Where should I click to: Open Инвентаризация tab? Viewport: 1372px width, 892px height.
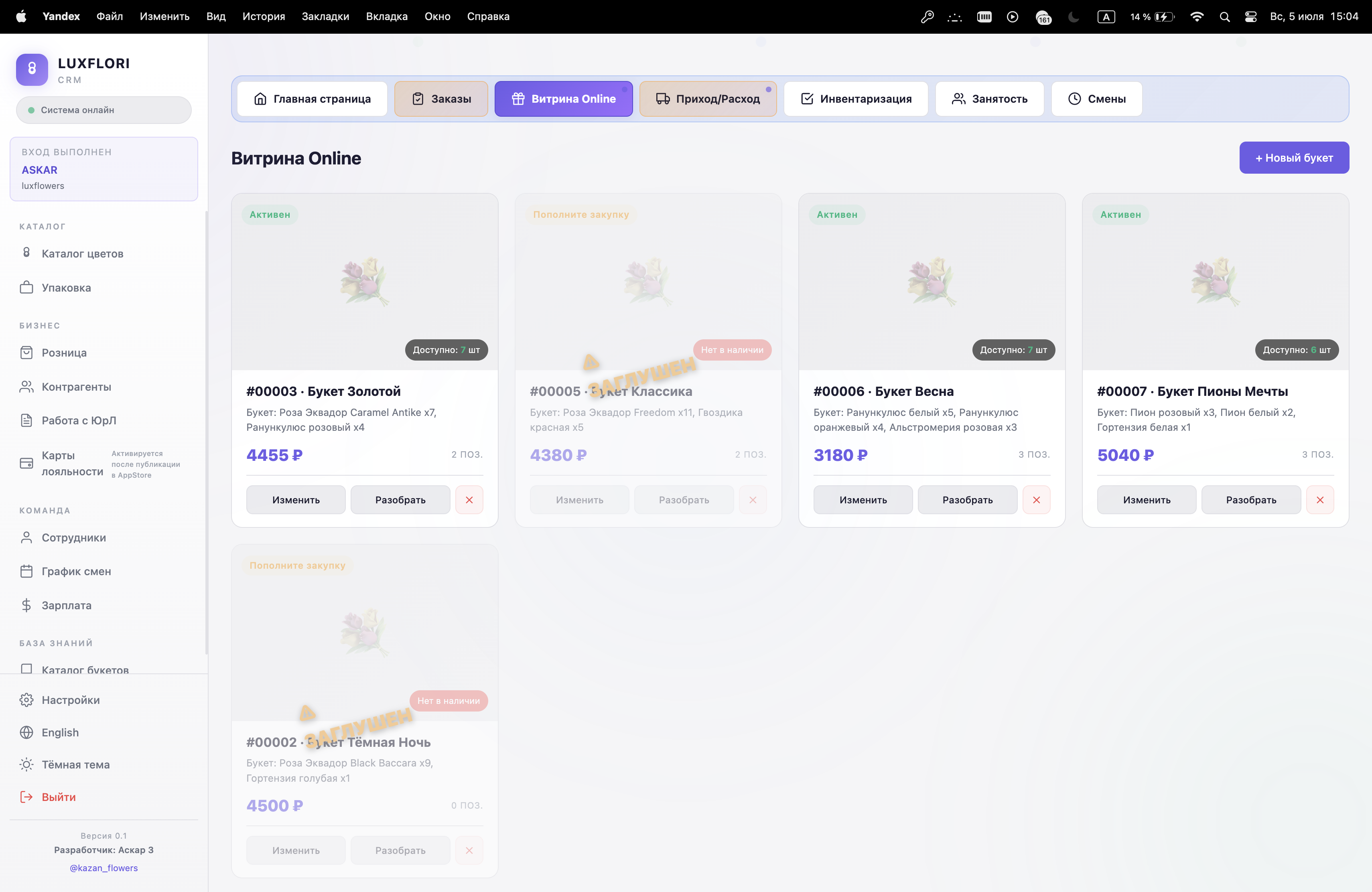click(855, 99)
